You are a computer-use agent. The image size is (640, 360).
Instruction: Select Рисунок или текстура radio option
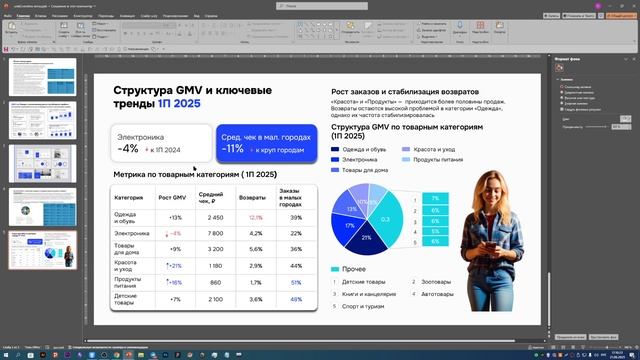(x=562, y=98)
